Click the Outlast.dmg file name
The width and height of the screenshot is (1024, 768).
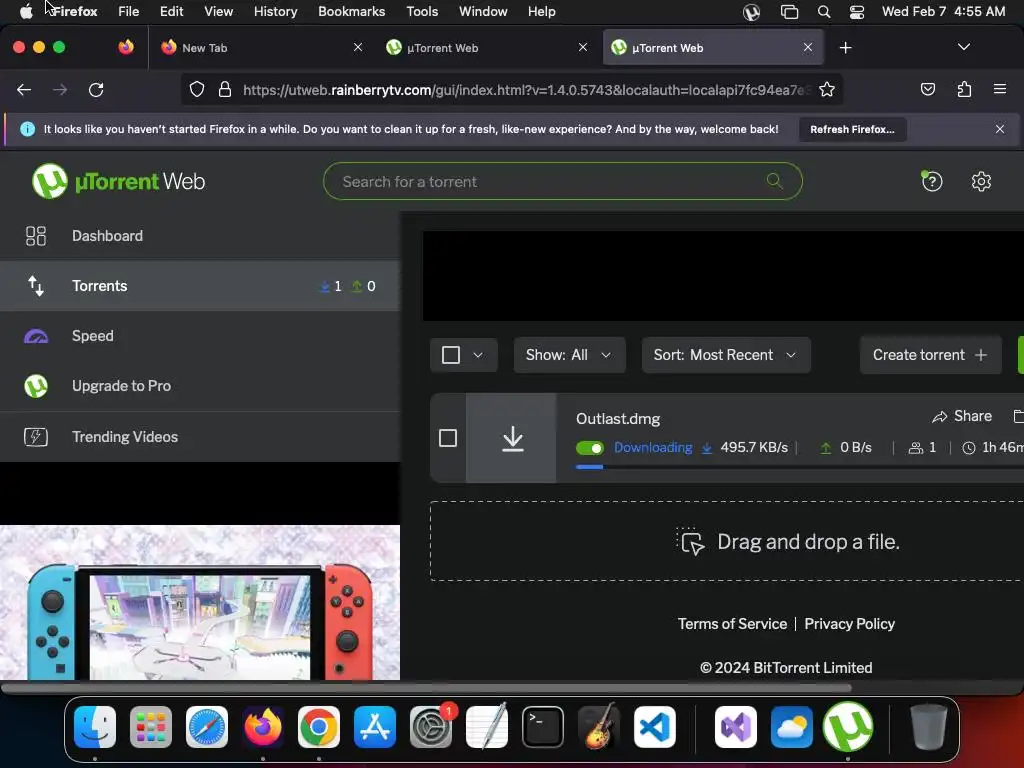tap(618, 419)
